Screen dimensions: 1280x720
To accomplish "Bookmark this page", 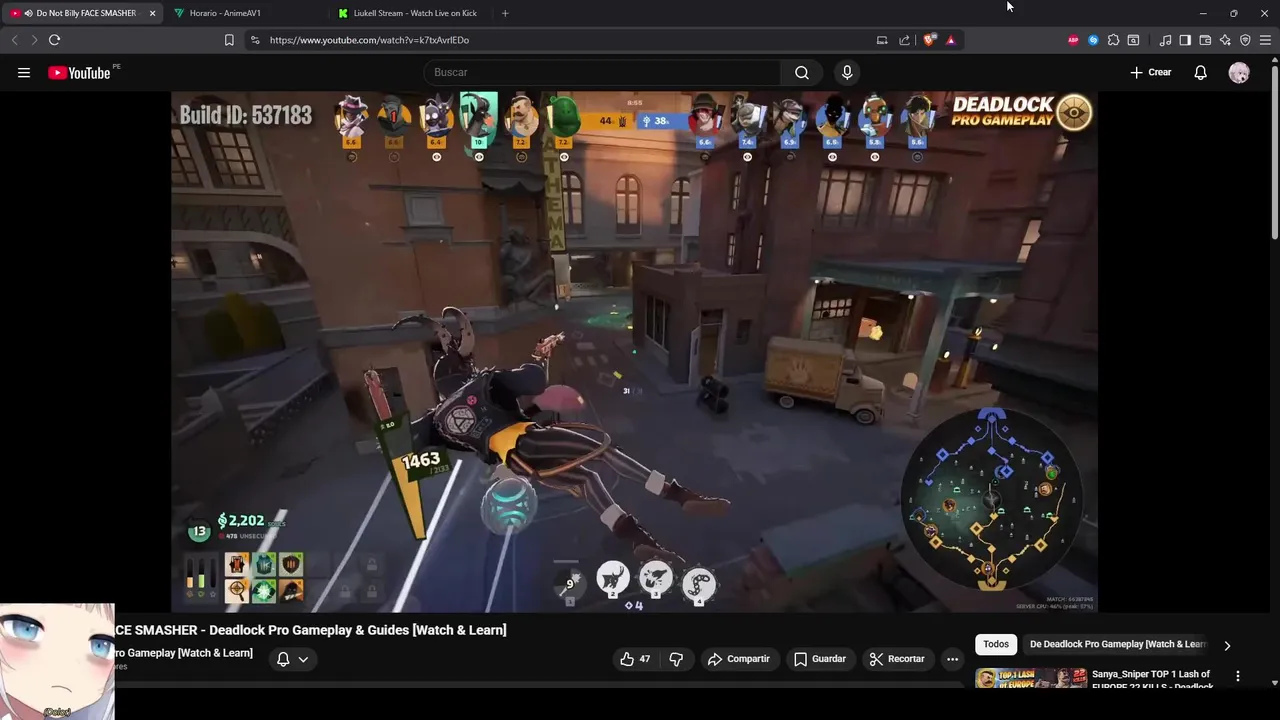I will click(x=229, y=40).
